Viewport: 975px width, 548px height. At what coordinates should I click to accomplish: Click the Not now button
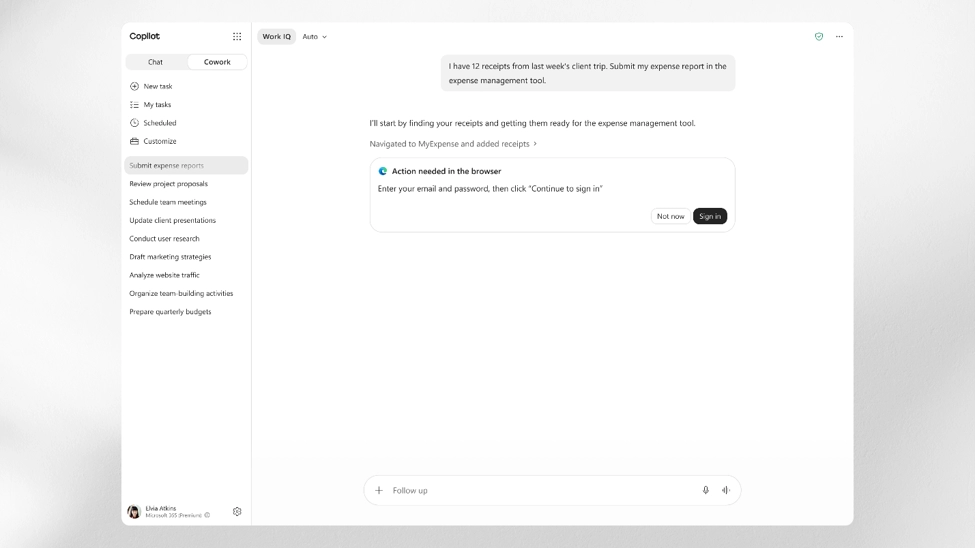[670, 216]
